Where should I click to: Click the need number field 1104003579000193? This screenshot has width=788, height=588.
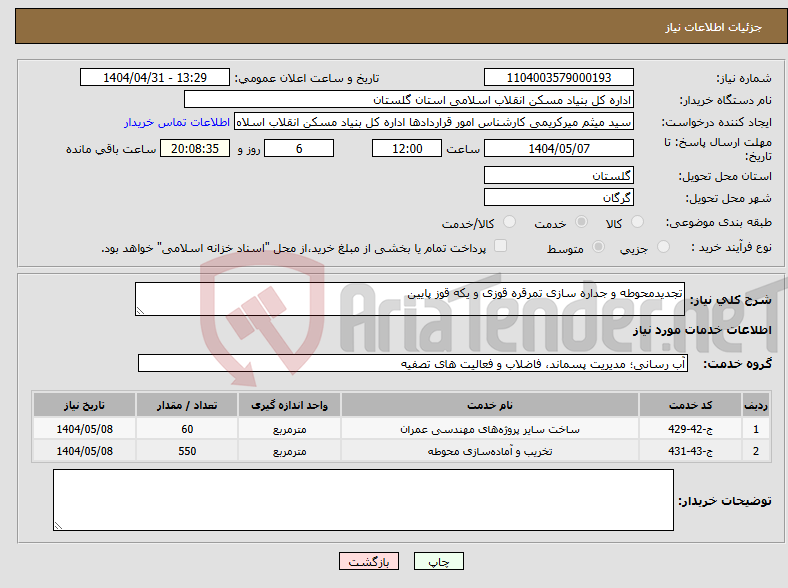(558, 77)
